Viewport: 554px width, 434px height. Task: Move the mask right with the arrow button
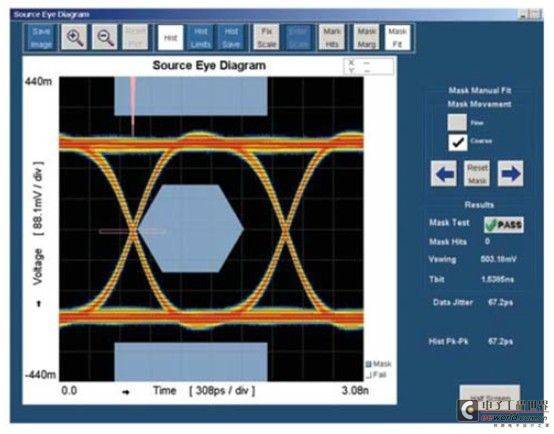[x=511, y=174]
